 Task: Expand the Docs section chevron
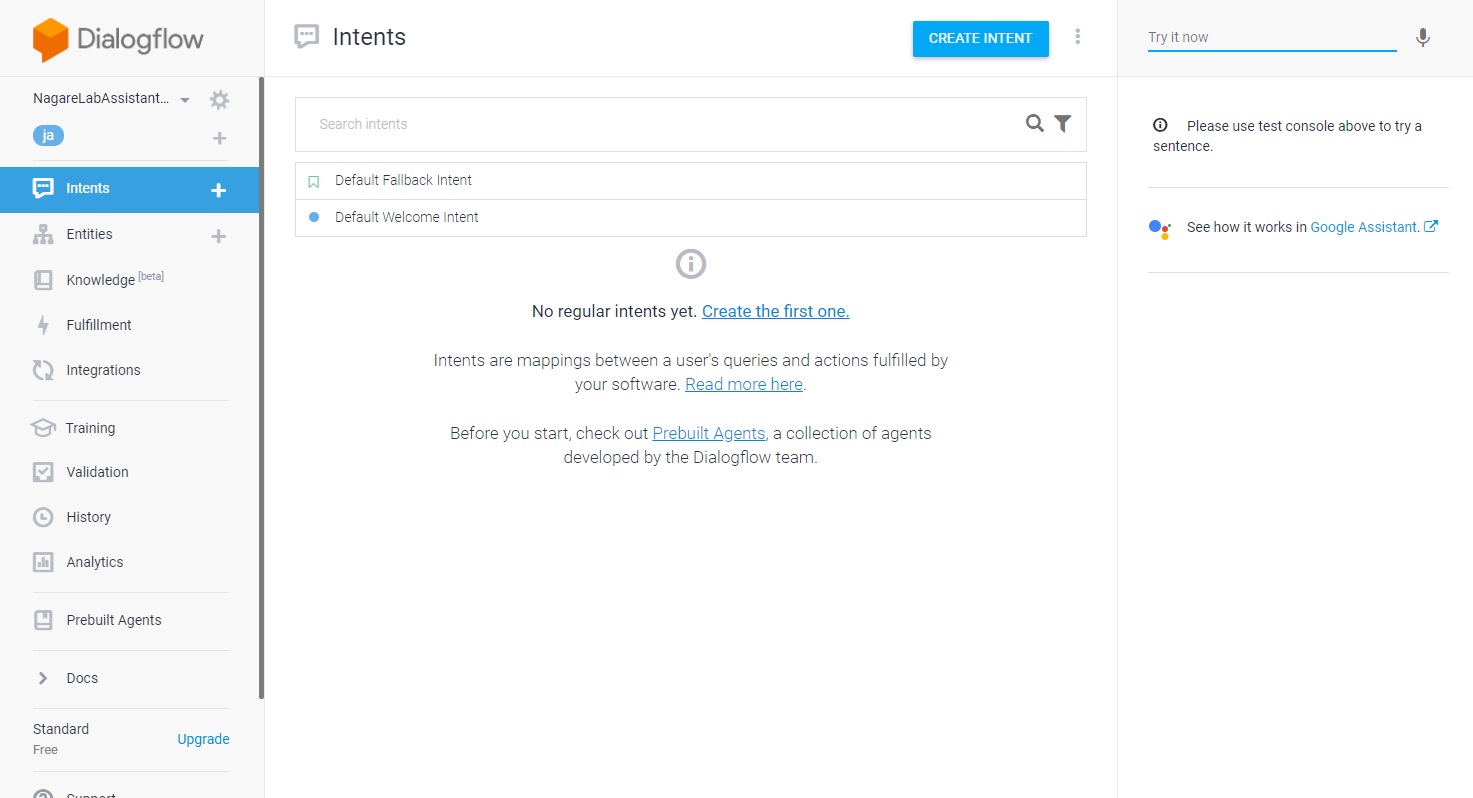(x=43, y=678)
